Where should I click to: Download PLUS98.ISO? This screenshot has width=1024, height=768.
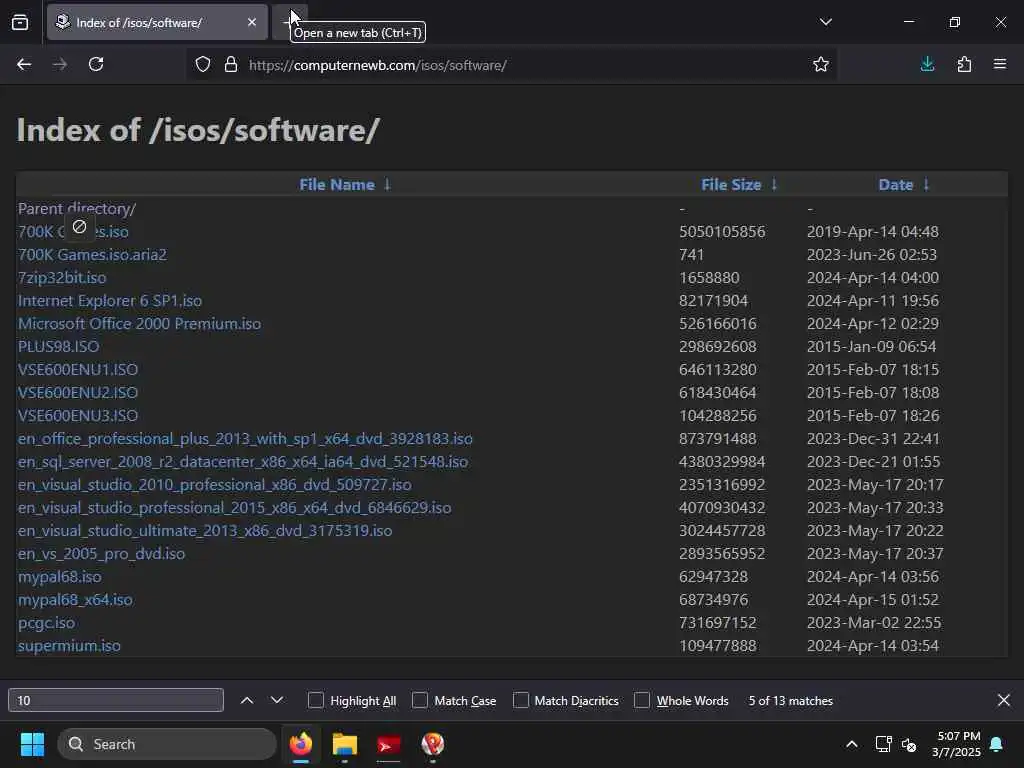point(59,347)
